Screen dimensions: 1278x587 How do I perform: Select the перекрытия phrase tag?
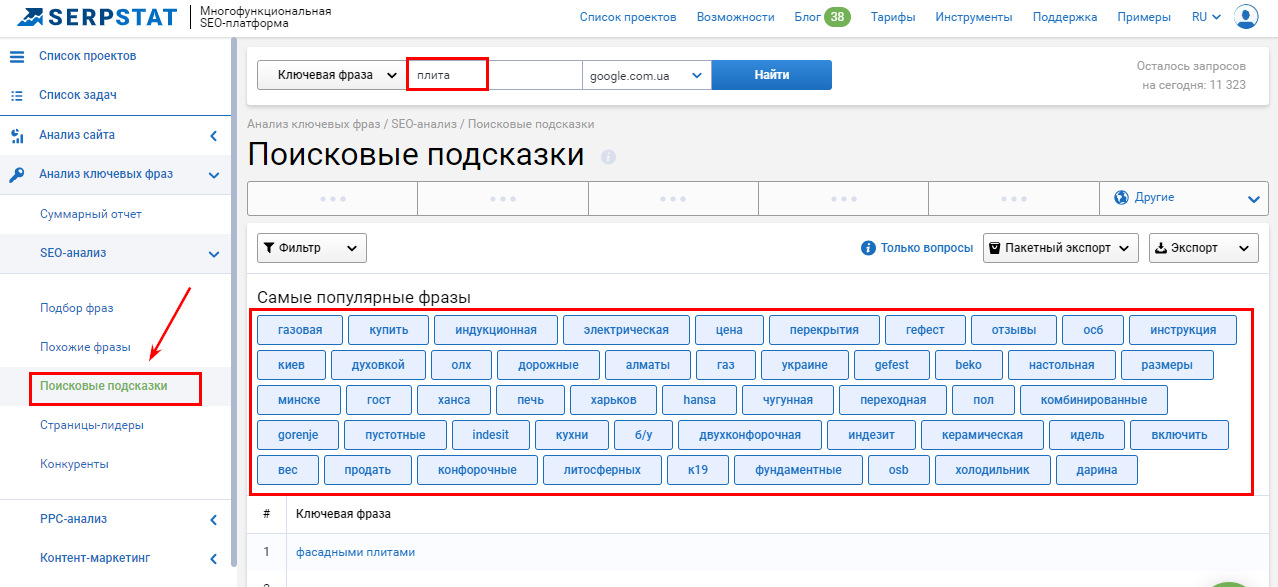click(x=824, y=330)
